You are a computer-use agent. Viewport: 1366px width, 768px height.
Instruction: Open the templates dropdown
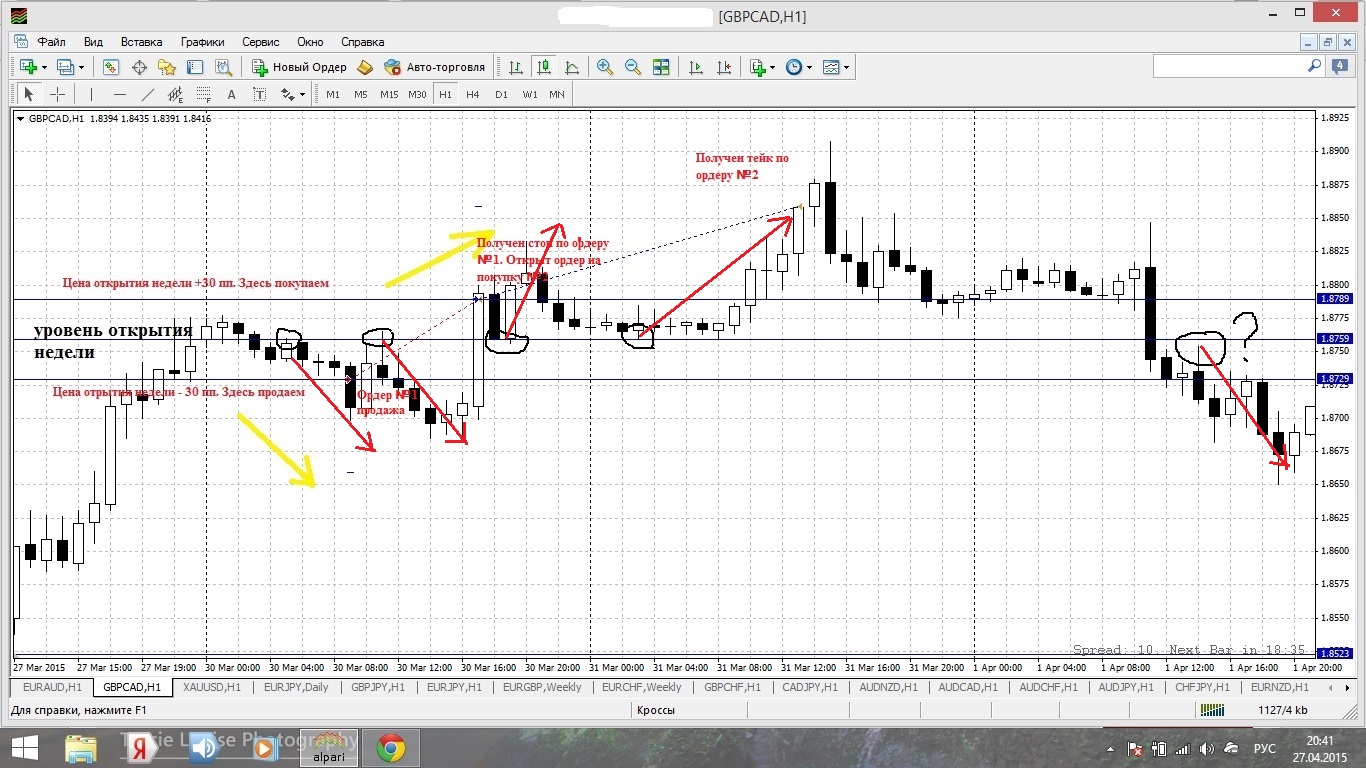(846, 67)
